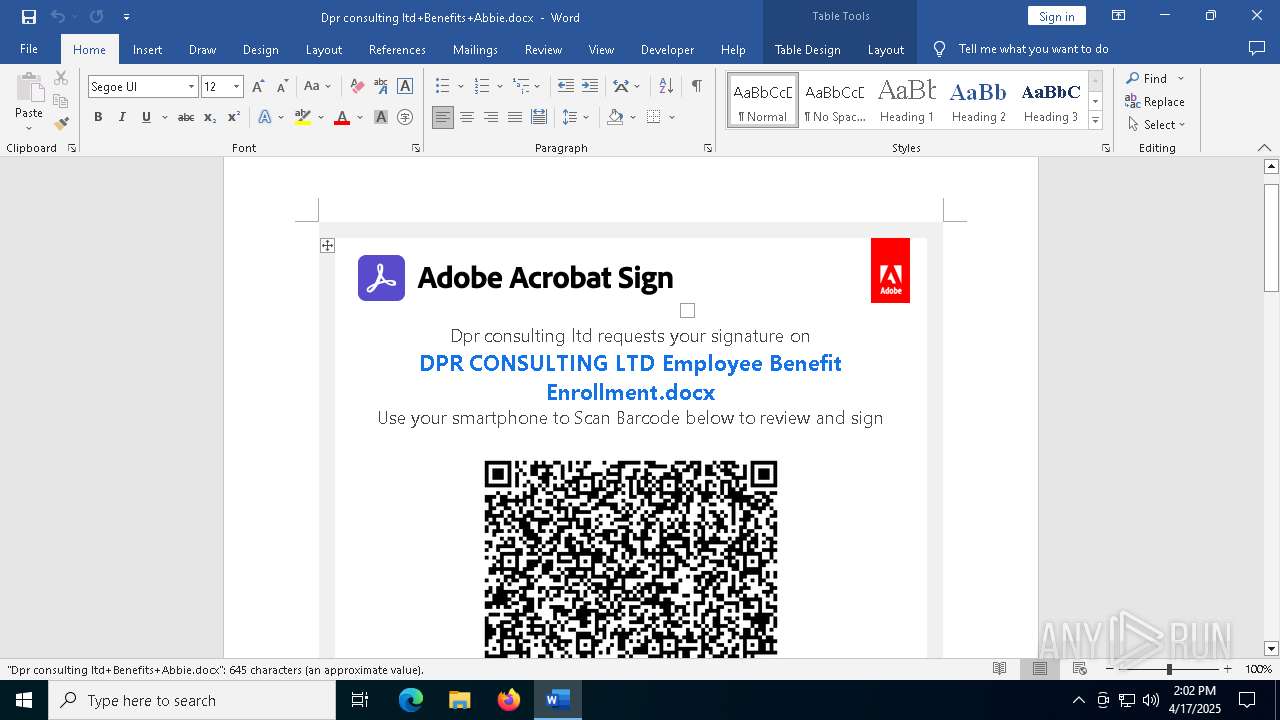Viewport: 1280px width, 720px height.
Task: Expand the Styles gallery More arrow
Action: click(x=1096, y=121)
